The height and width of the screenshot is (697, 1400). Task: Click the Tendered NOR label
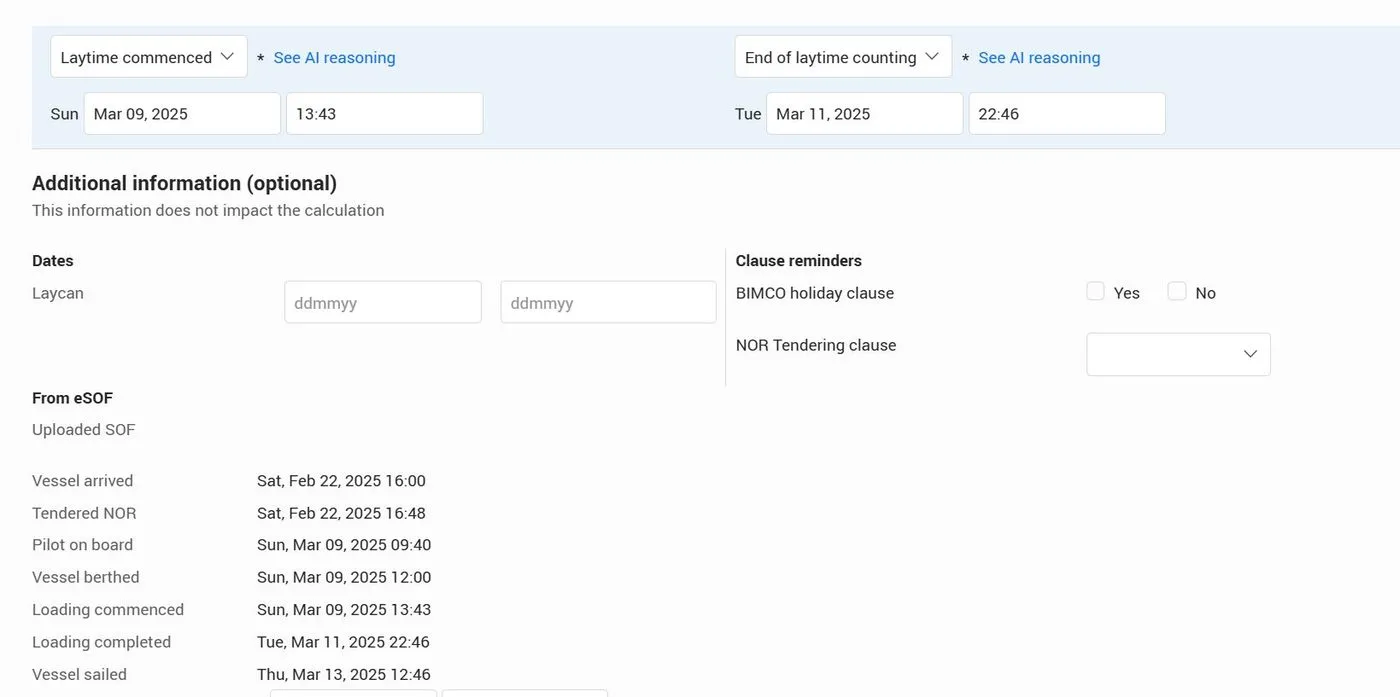84,513
